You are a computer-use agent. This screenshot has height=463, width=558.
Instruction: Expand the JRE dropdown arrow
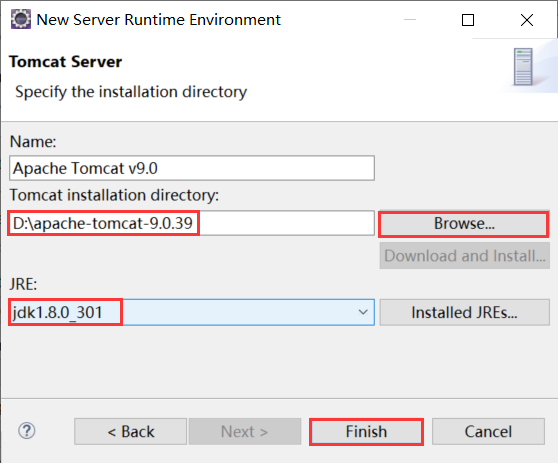[x=363, y=312]
